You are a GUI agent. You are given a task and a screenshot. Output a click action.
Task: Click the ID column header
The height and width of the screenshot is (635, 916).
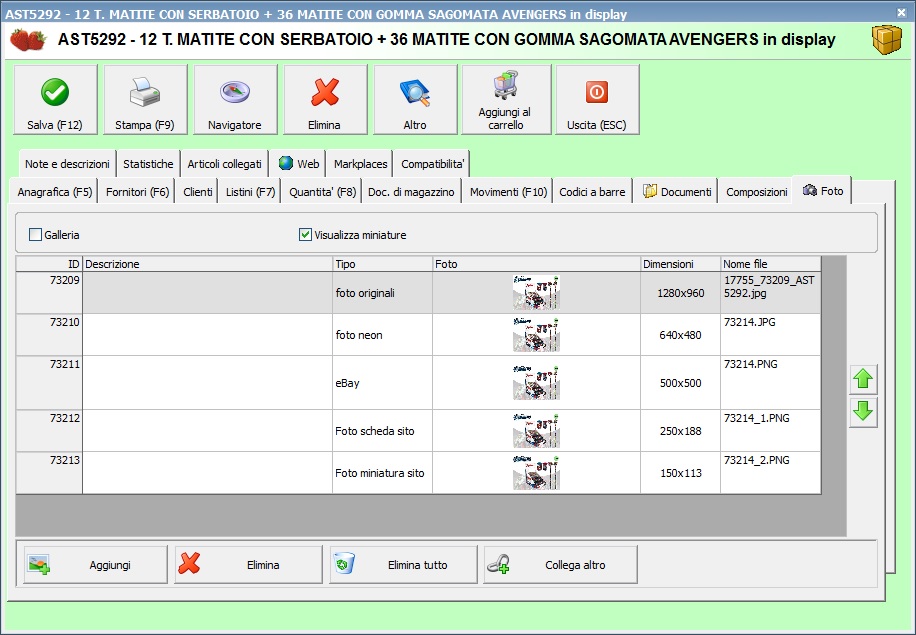(49, 264)
